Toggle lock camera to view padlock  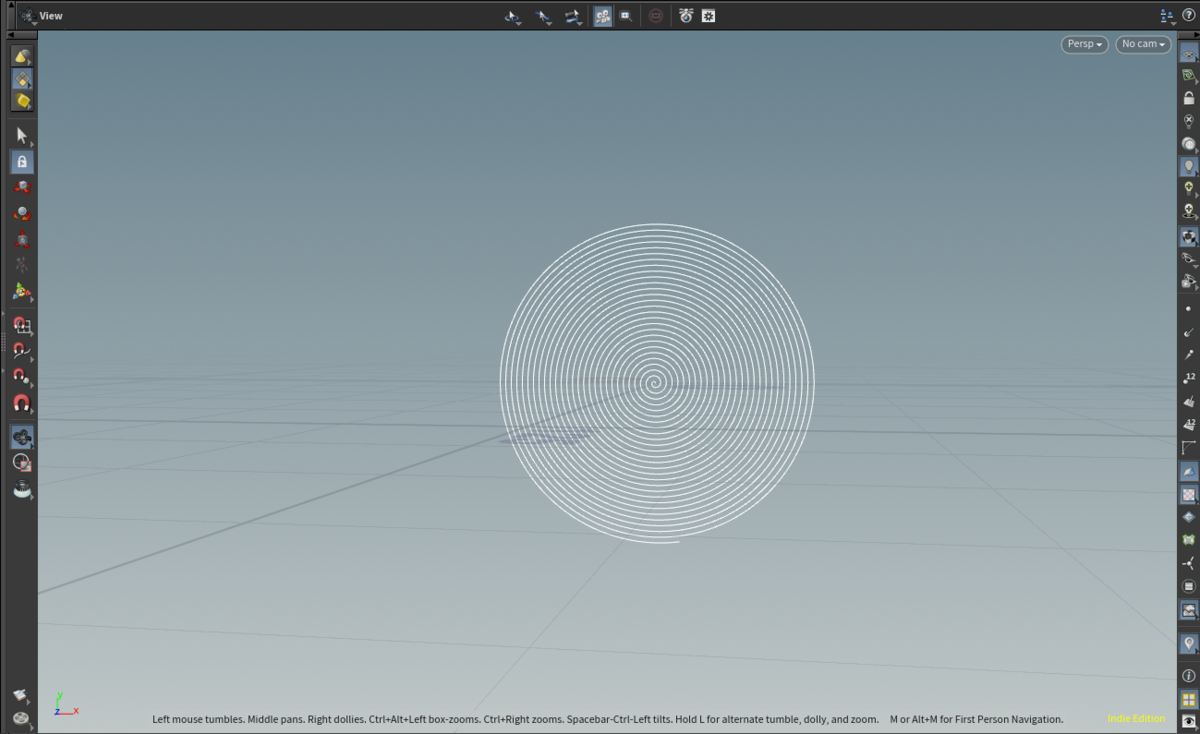pyautogui.click(x=1189, y=98)
